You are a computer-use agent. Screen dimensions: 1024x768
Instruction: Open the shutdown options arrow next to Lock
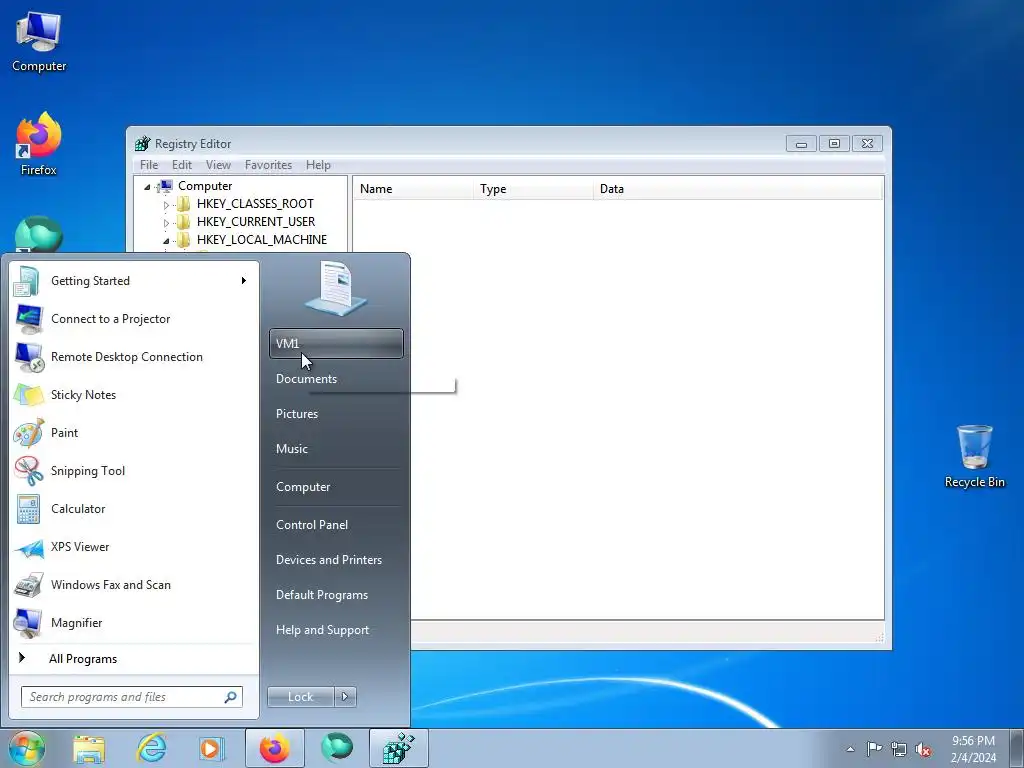[345, 697]
